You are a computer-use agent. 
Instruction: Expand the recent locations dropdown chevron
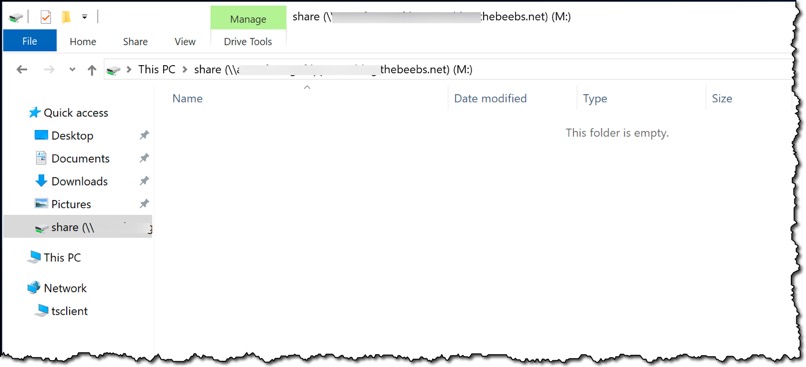72,69
